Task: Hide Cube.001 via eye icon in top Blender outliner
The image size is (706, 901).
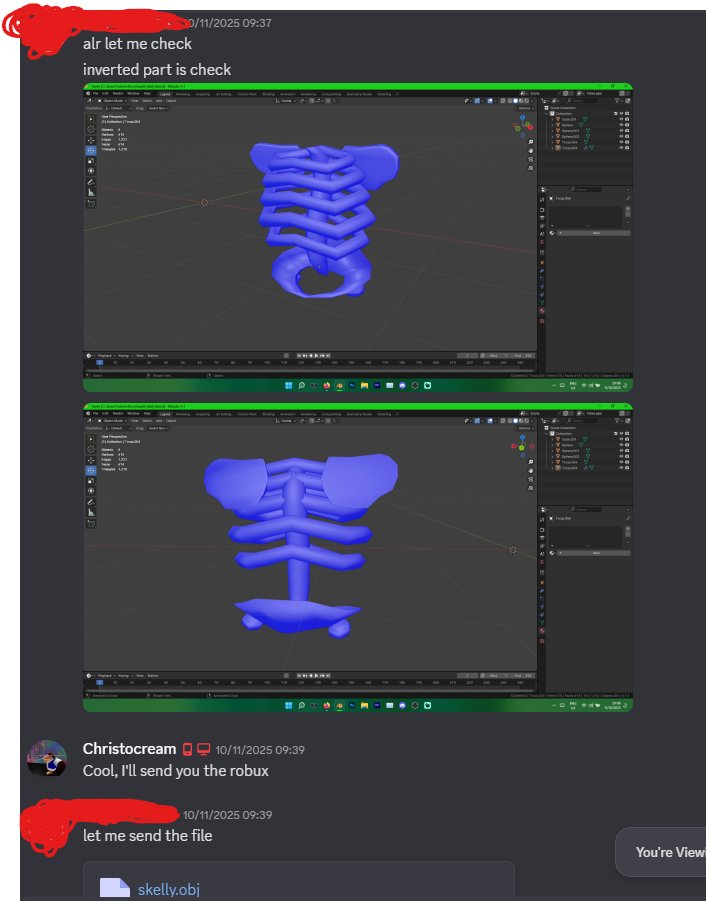Action: tap(621, 119)
